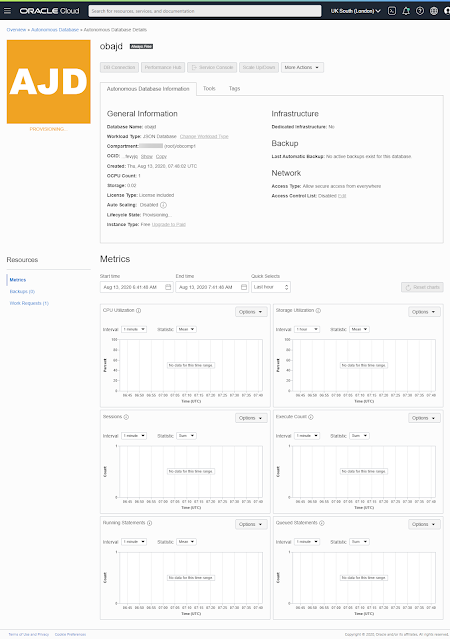This screenshot has width=450, height=639.
Task: Click the Service Console button
Action: point(212,67)
